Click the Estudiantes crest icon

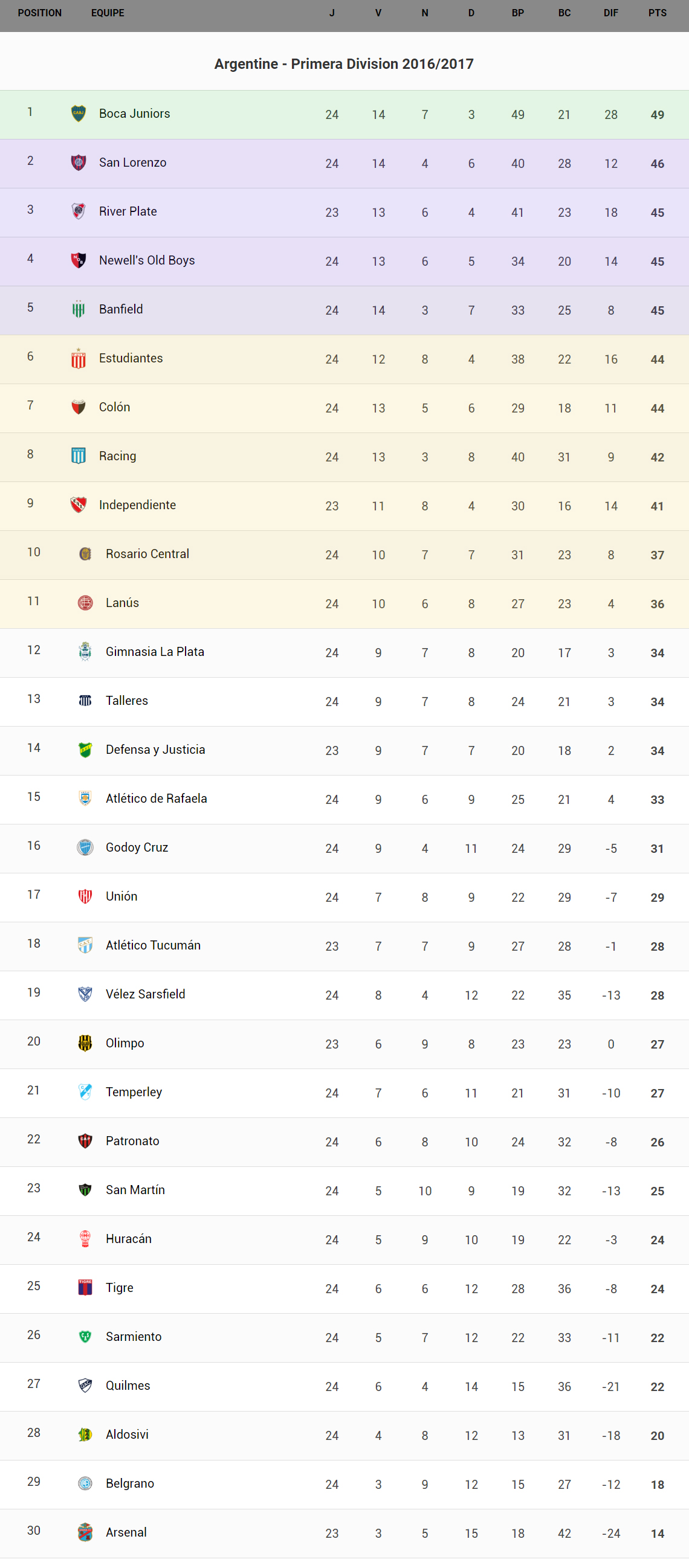pos(79,359)
